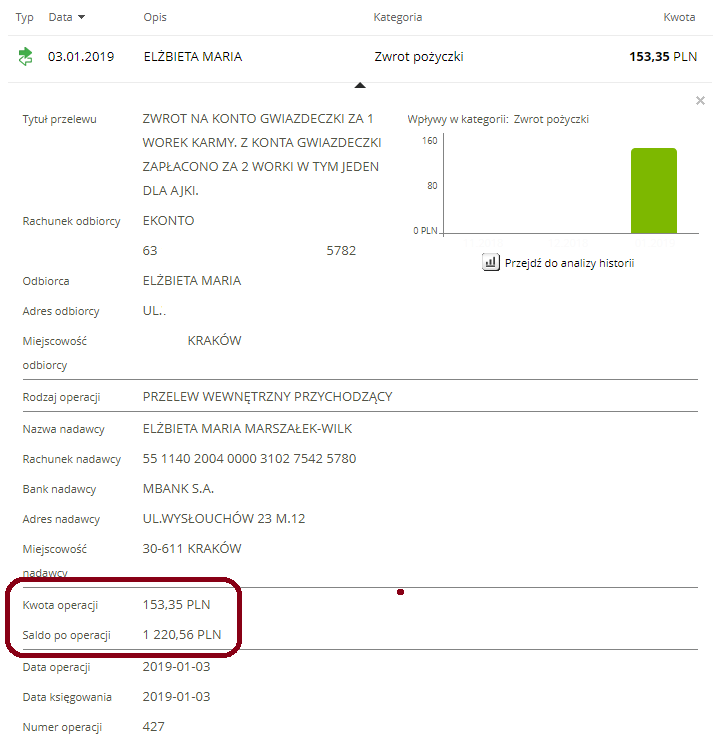The height and width of the screenshot is (745, 726).
Task: Click the chart title Wpływy w kategorii
Action: click(458, 119)
